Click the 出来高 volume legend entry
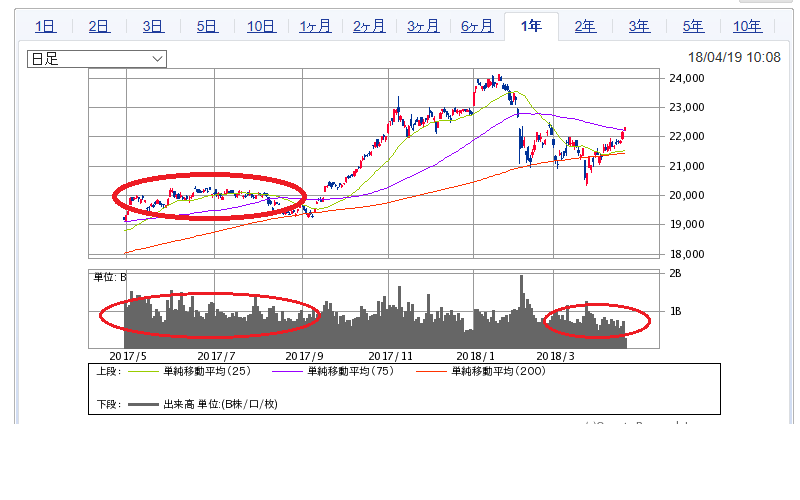The height and width of the screenshot is (500, 800). tap(215, 404)
